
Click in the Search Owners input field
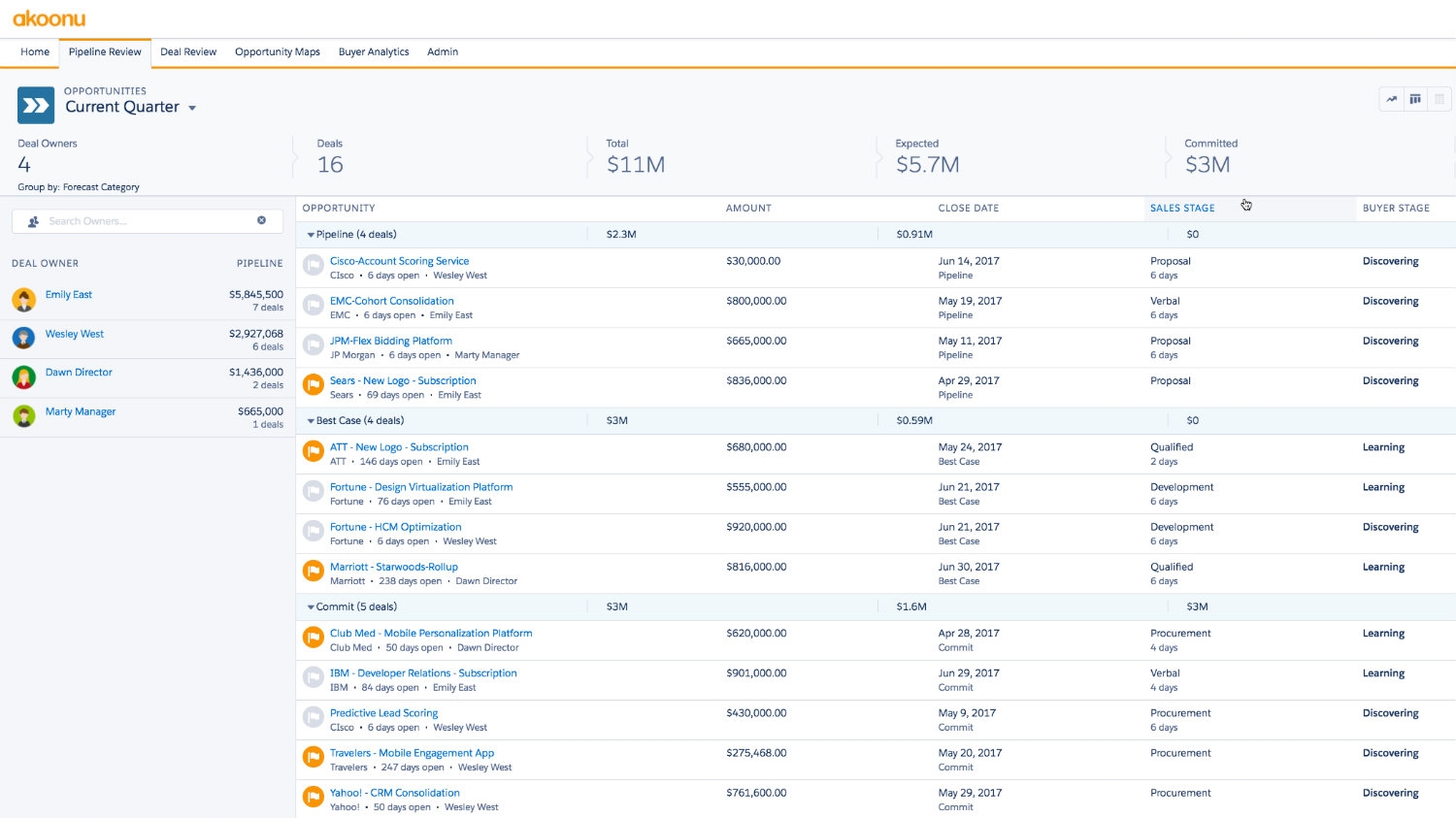[x=146, y=221]
